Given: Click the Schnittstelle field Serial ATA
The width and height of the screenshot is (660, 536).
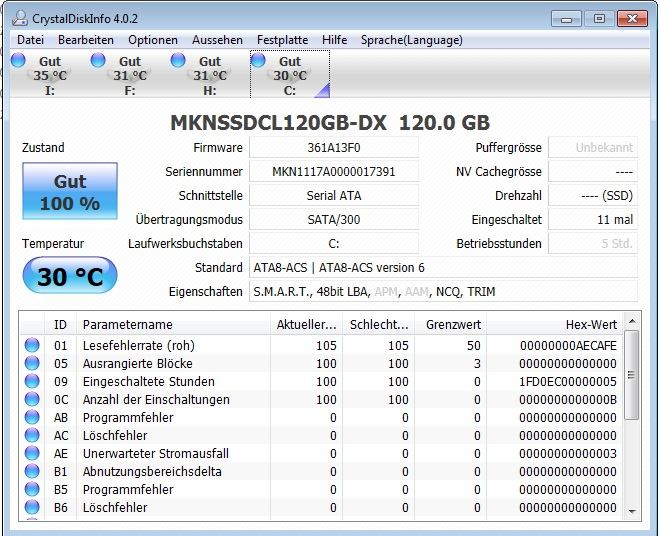Looking at the screenshot, I should point(334,196).
